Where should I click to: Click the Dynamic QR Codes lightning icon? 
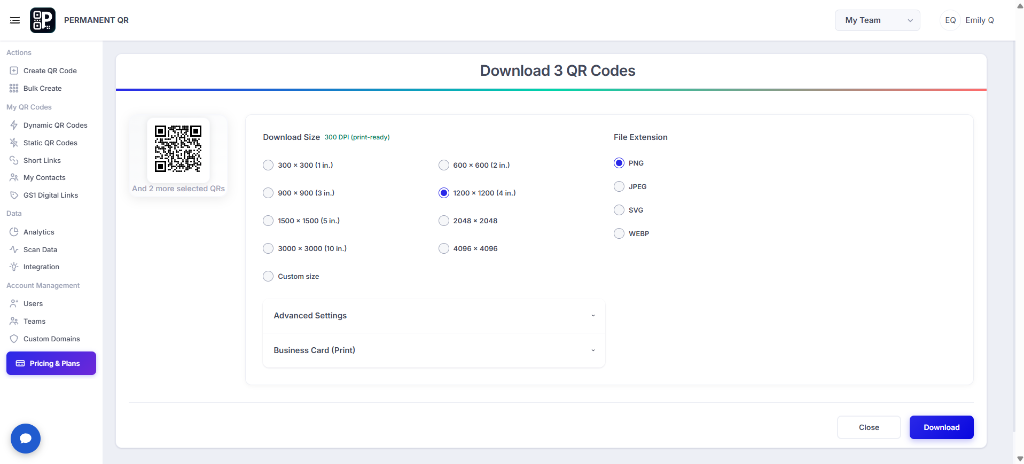click(14, 125)
